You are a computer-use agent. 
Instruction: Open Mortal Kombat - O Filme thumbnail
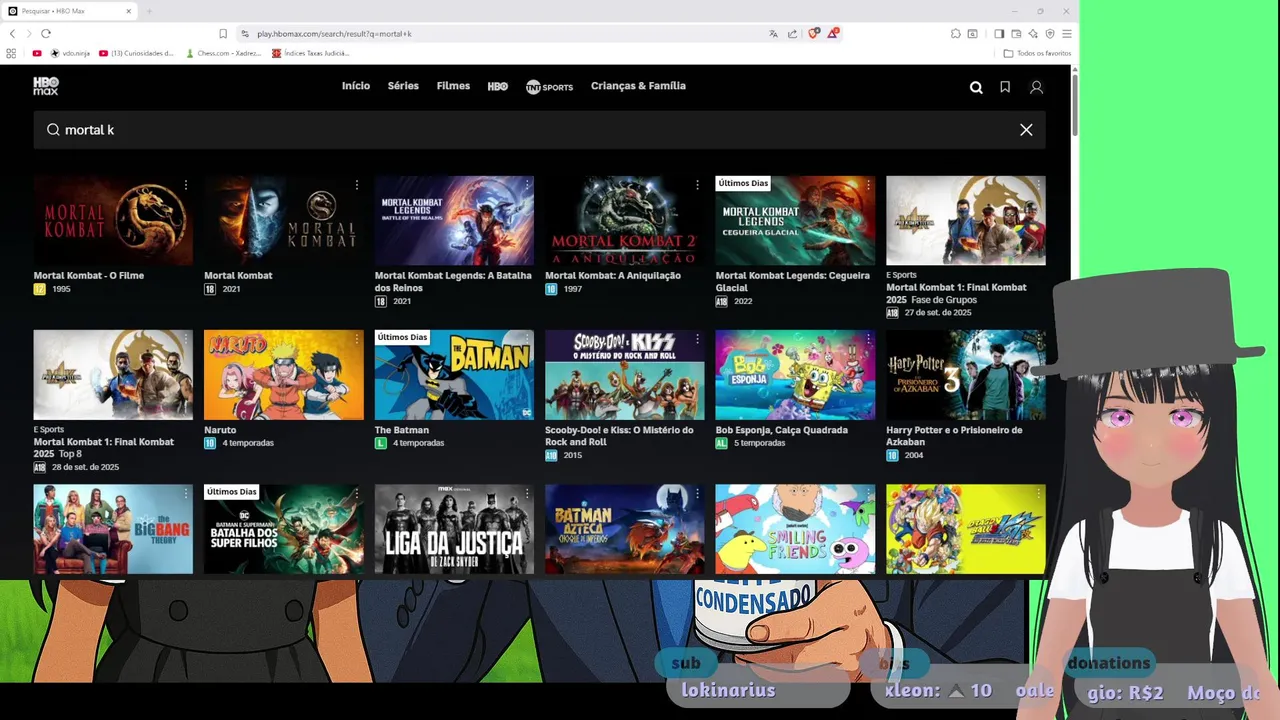click(113, 221)
